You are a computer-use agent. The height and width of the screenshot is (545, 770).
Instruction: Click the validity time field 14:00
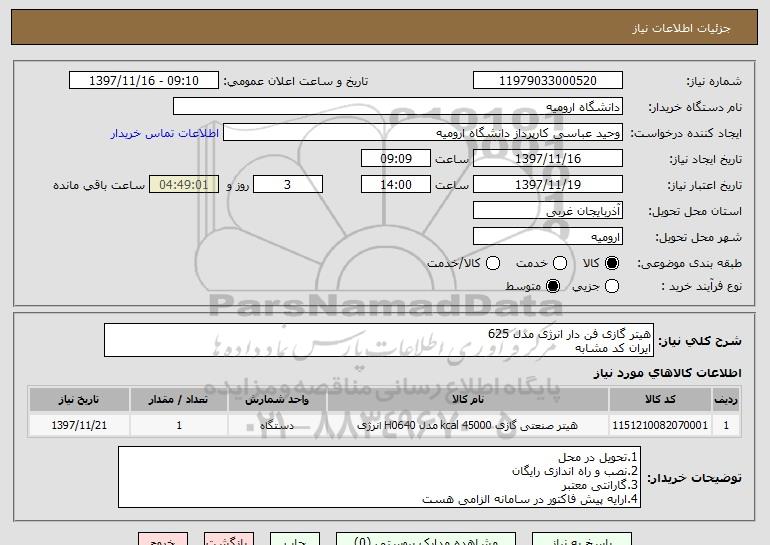point(396,185)
